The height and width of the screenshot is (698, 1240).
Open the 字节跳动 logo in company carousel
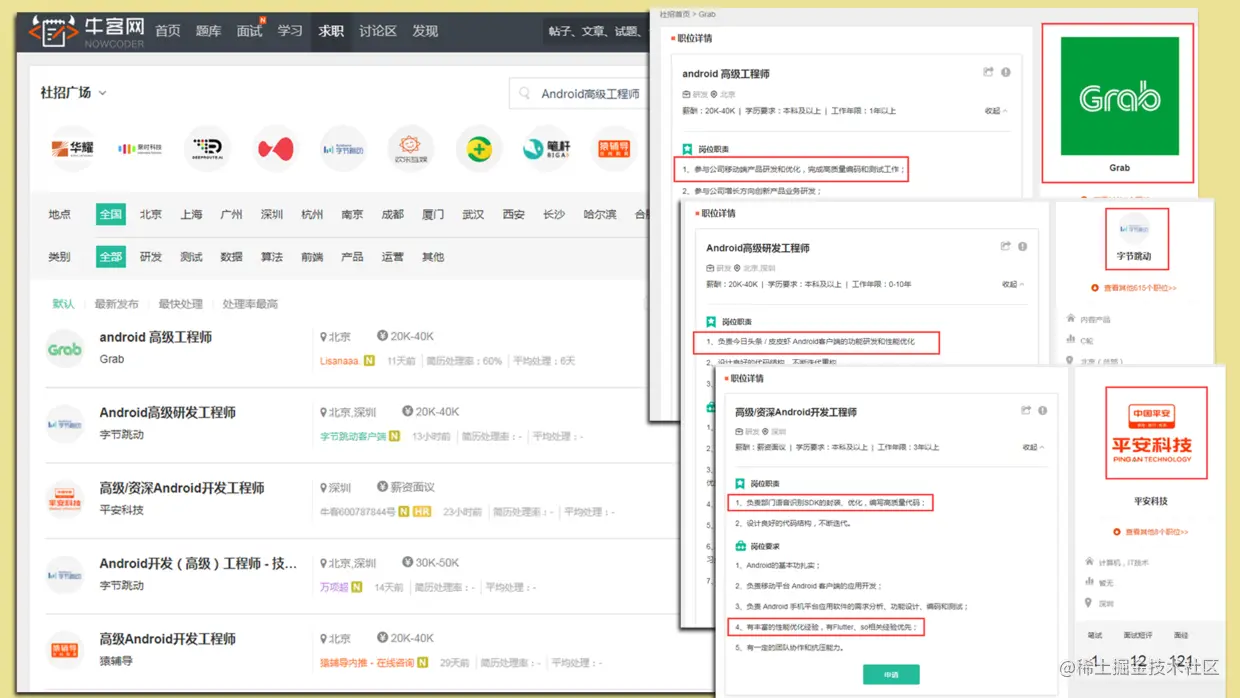(343, 149)
